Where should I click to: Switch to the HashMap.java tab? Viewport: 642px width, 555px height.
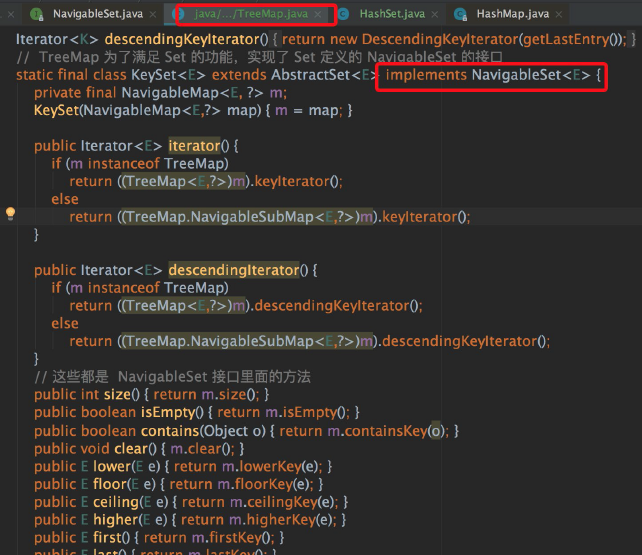tap(513, 14)
